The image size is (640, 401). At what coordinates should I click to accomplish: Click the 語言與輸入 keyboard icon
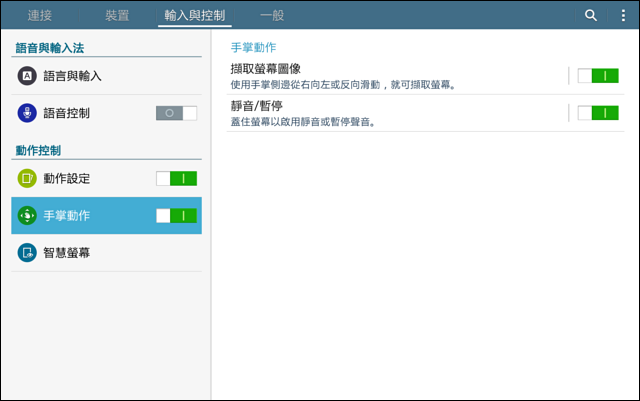tap(27, 76)
